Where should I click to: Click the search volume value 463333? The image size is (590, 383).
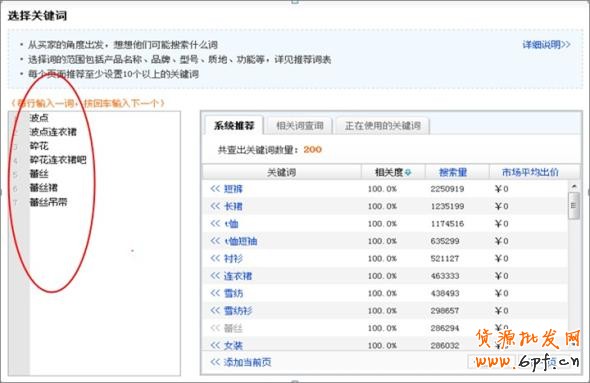pos(445,276)
